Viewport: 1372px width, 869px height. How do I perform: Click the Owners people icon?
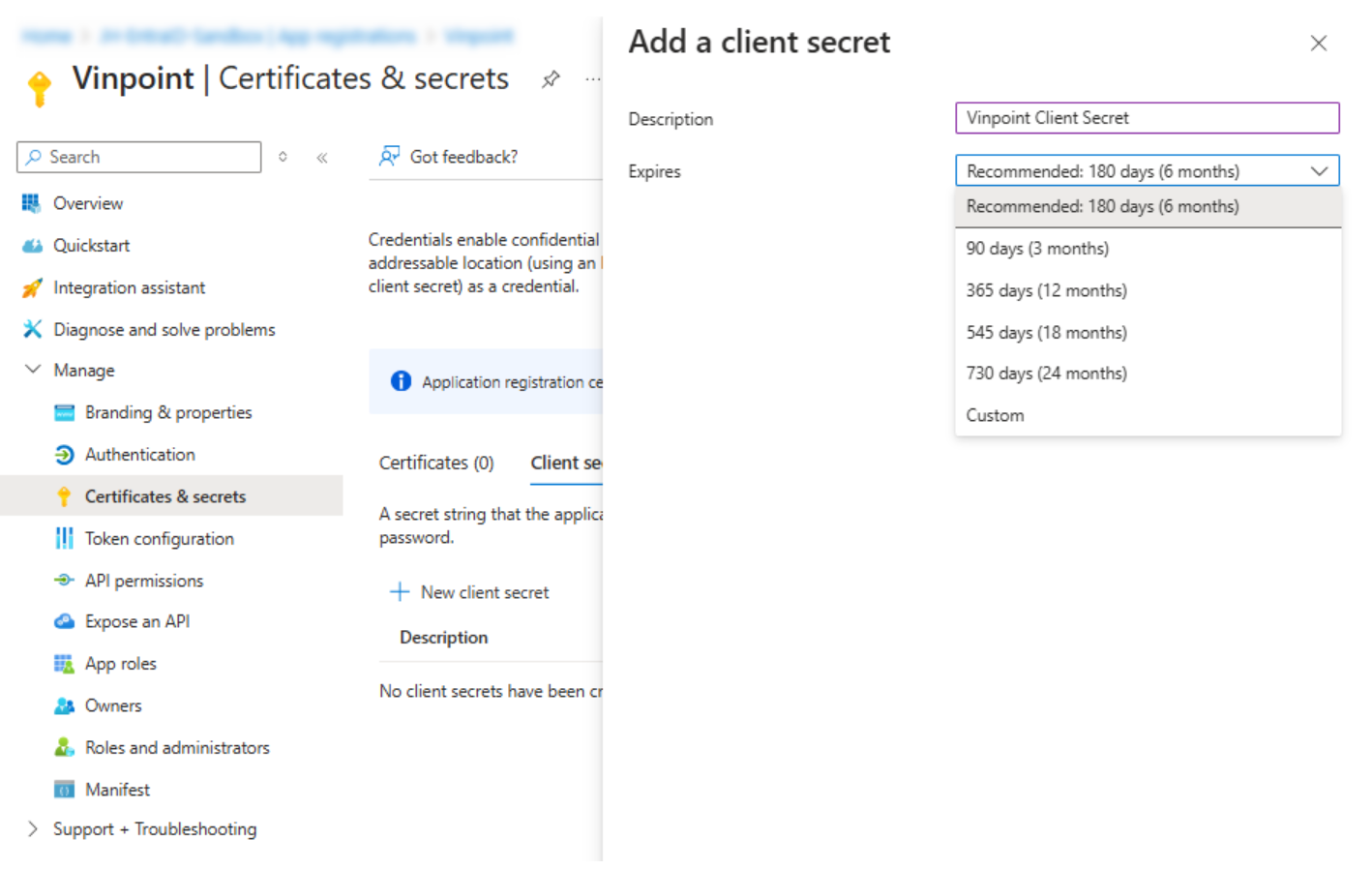click(x=64, y=705)
